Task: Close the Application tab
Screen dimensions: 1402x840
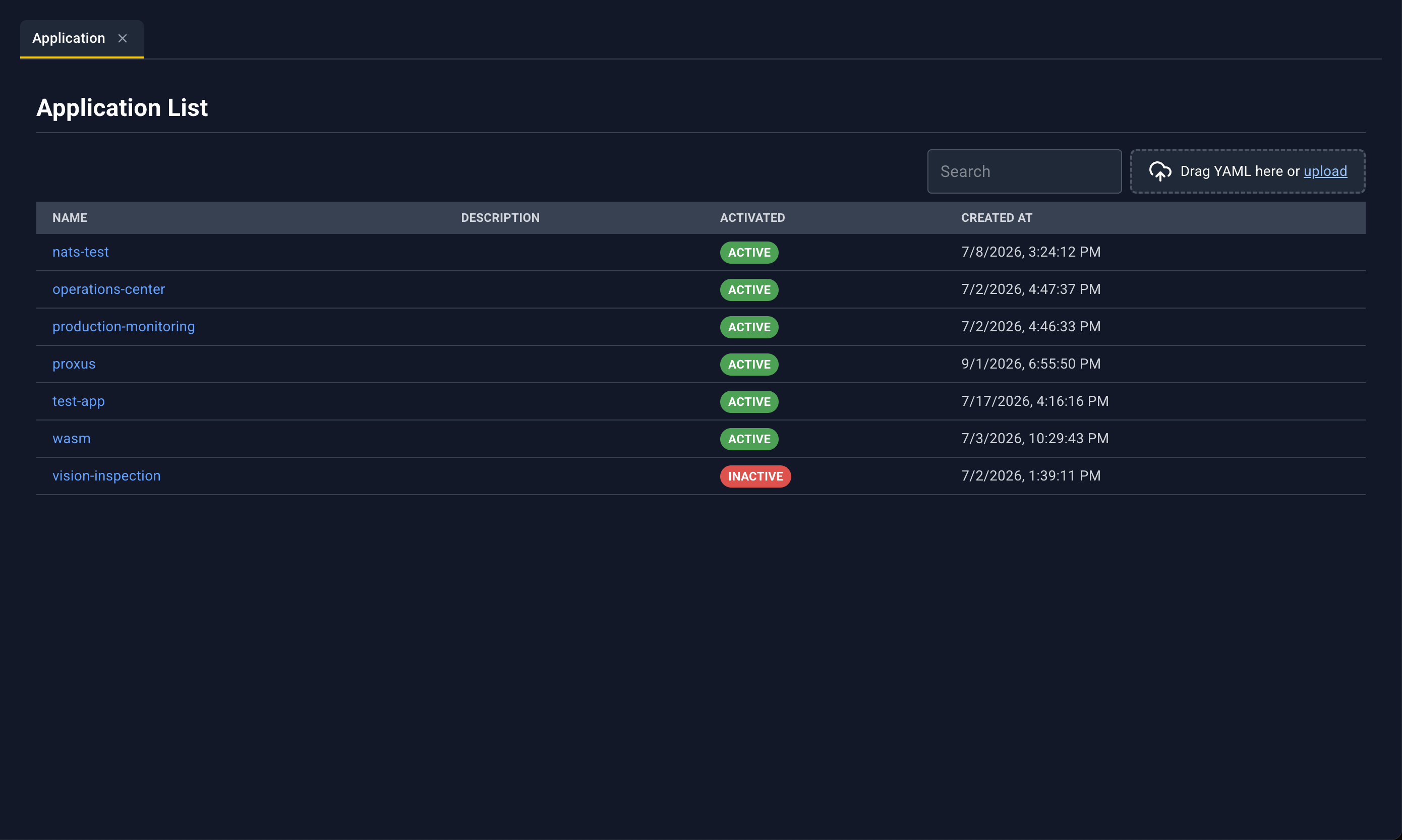Action: (122, 38)
